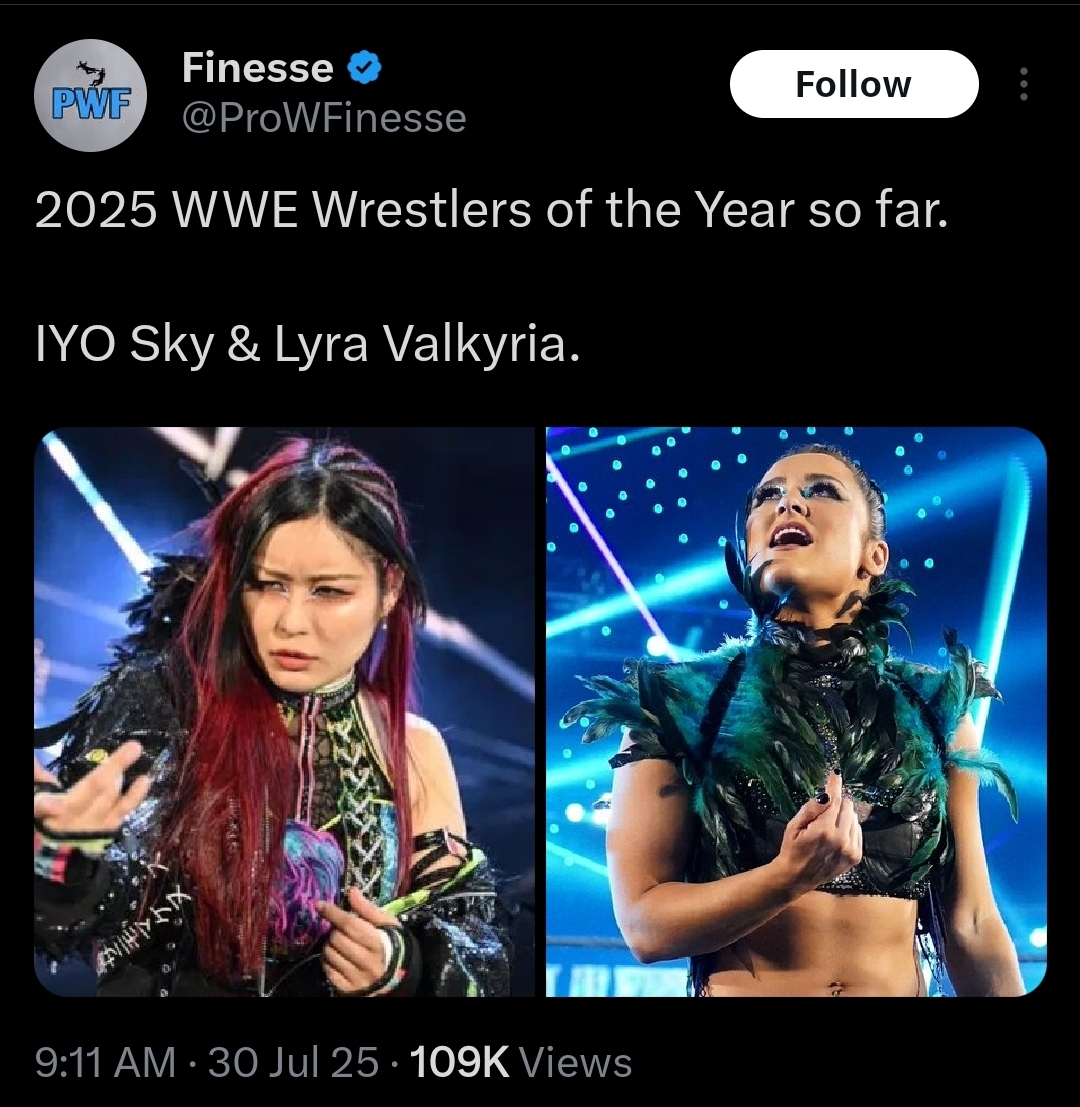Click the 109K Views count
Image resolution: width=1080 pixels, height=1107 pixels.
coord(520,1063)
